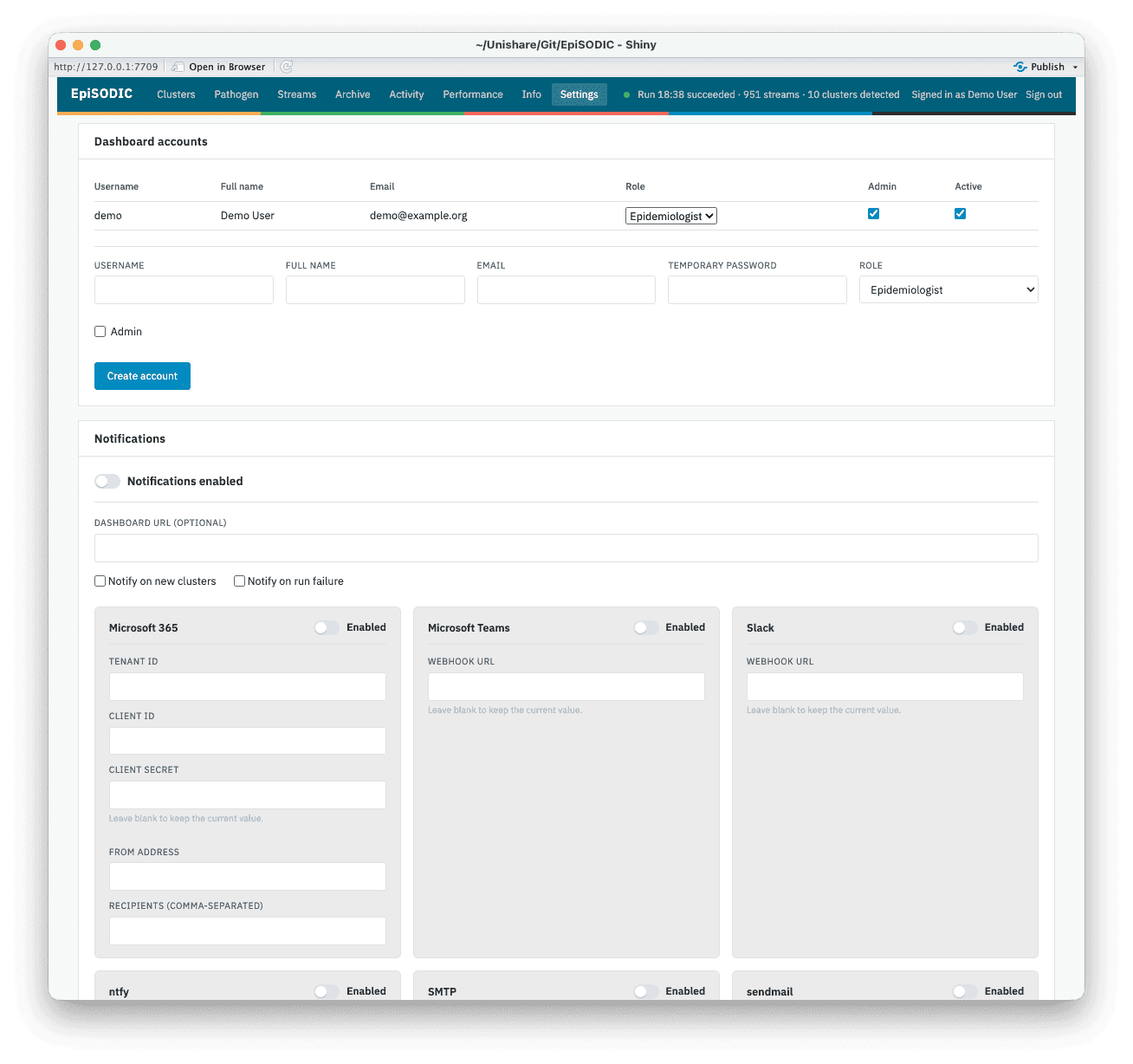Viewport: 1133px width, 1064px height.
Task: Click the Create account button
Action: [142, 376]
